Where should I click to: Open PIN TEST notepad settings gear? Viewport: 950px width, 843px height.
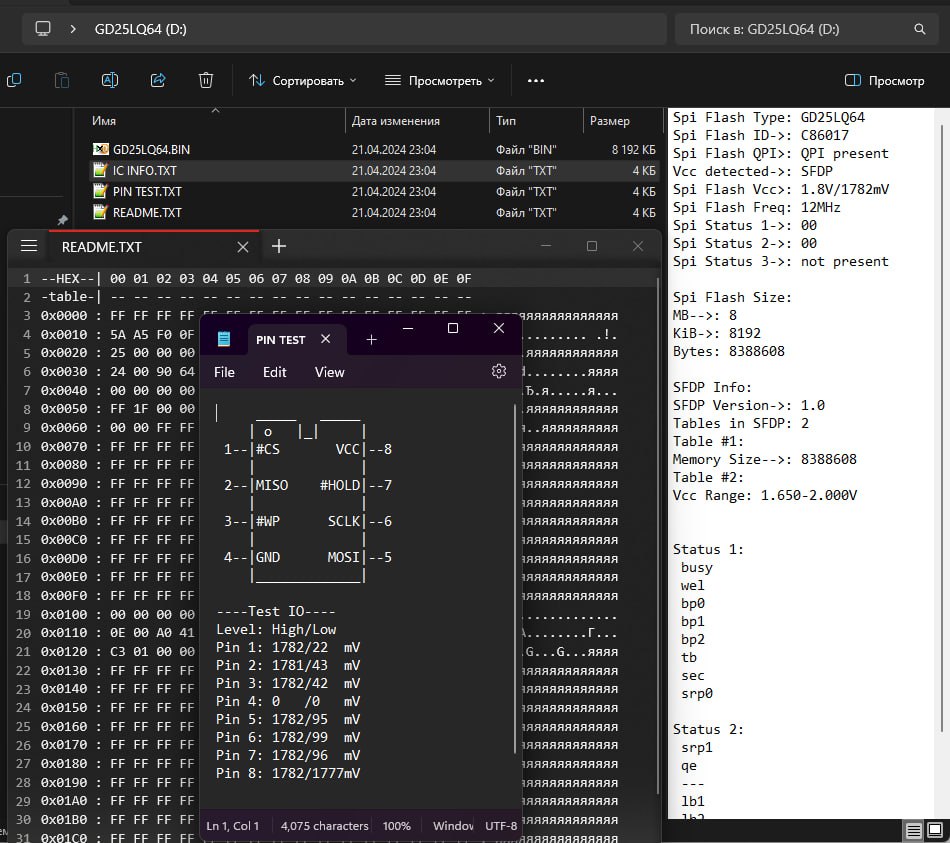(499, 371)
